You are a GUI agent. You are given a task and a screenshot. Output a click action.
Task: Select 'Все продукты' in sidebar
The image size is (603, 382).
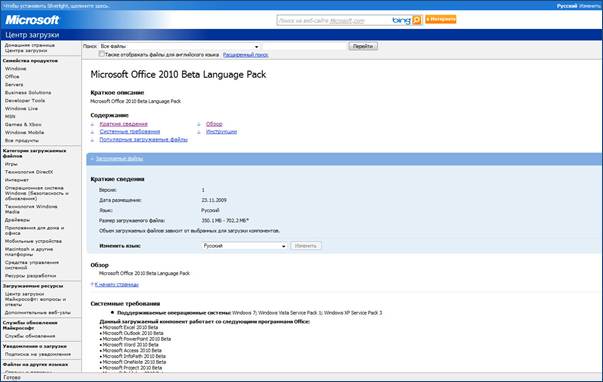[x=22, y=140]
